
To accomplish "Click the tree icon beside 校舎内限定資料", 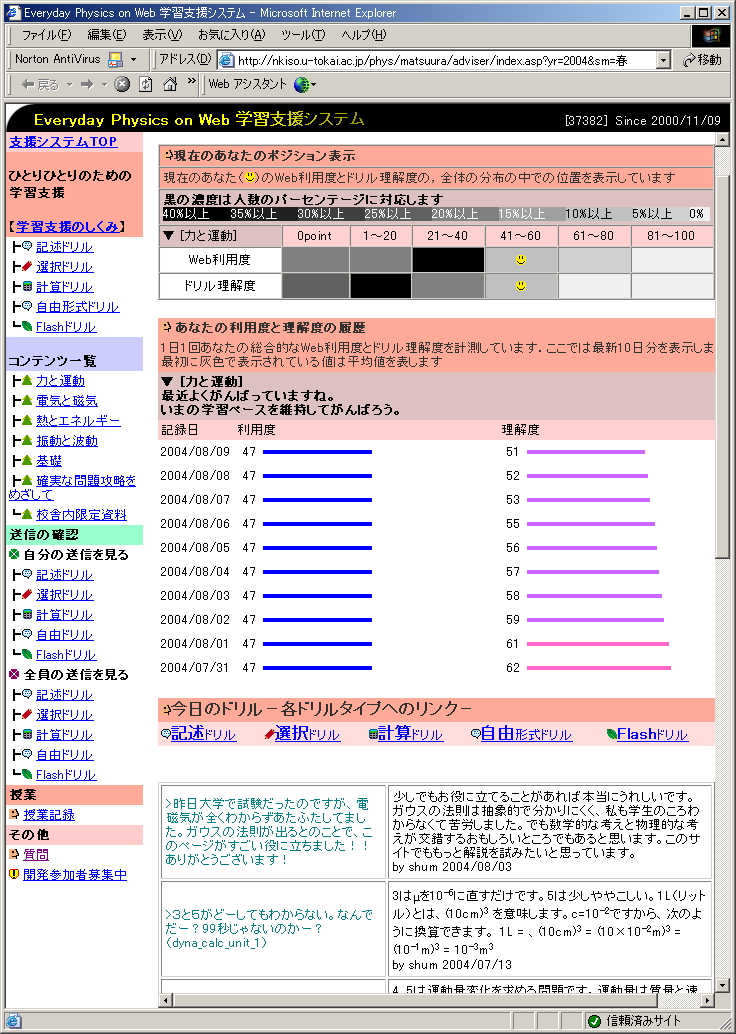I will (27, 514).
